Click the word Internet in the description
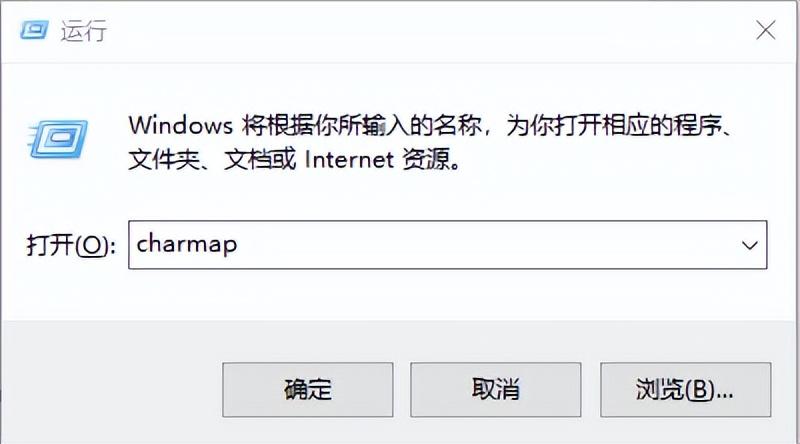The image size is (800, 444). click(349, 160)
